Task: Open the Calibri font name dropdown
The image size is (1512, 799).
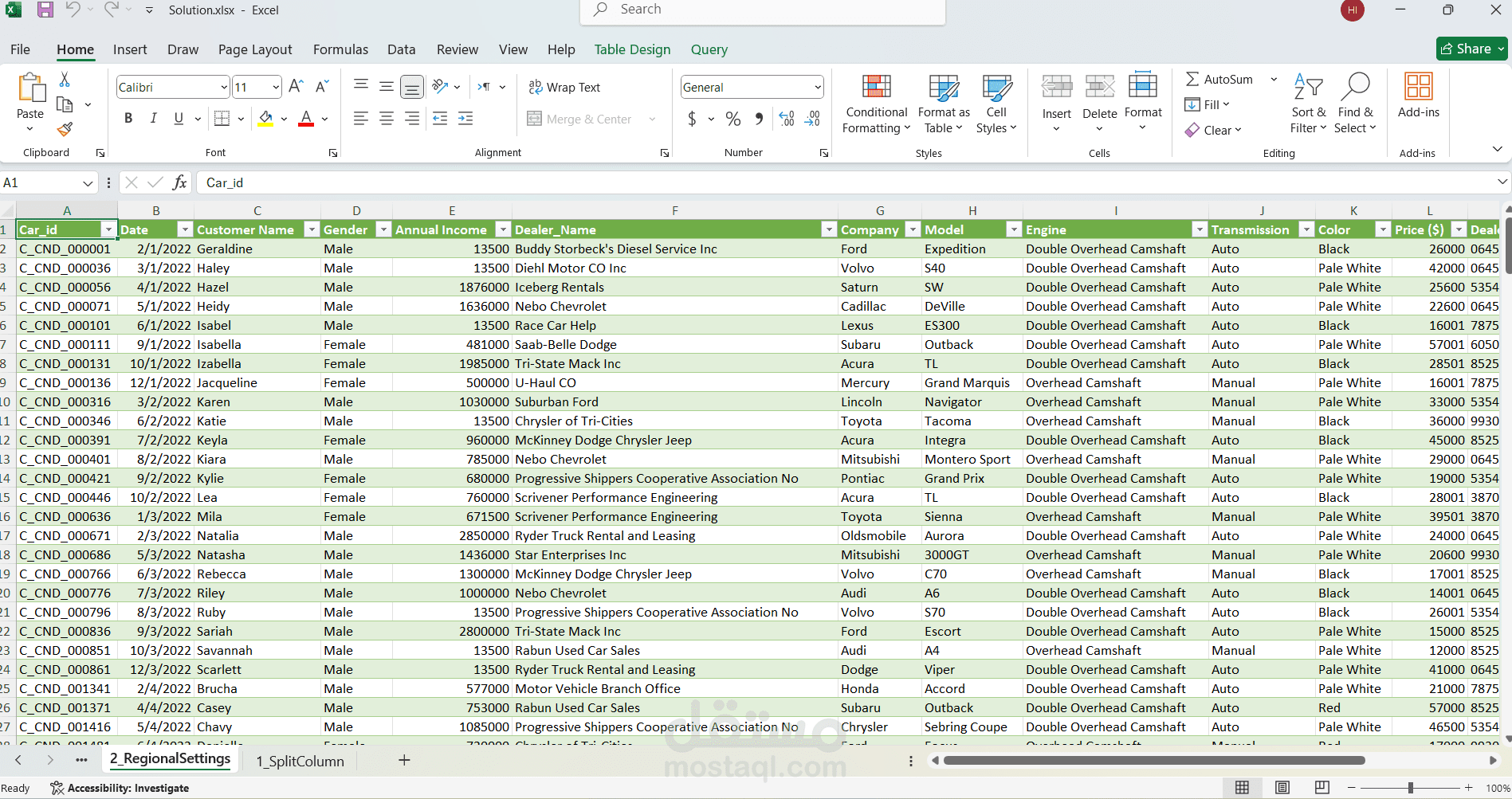Action: coord(224,87)
